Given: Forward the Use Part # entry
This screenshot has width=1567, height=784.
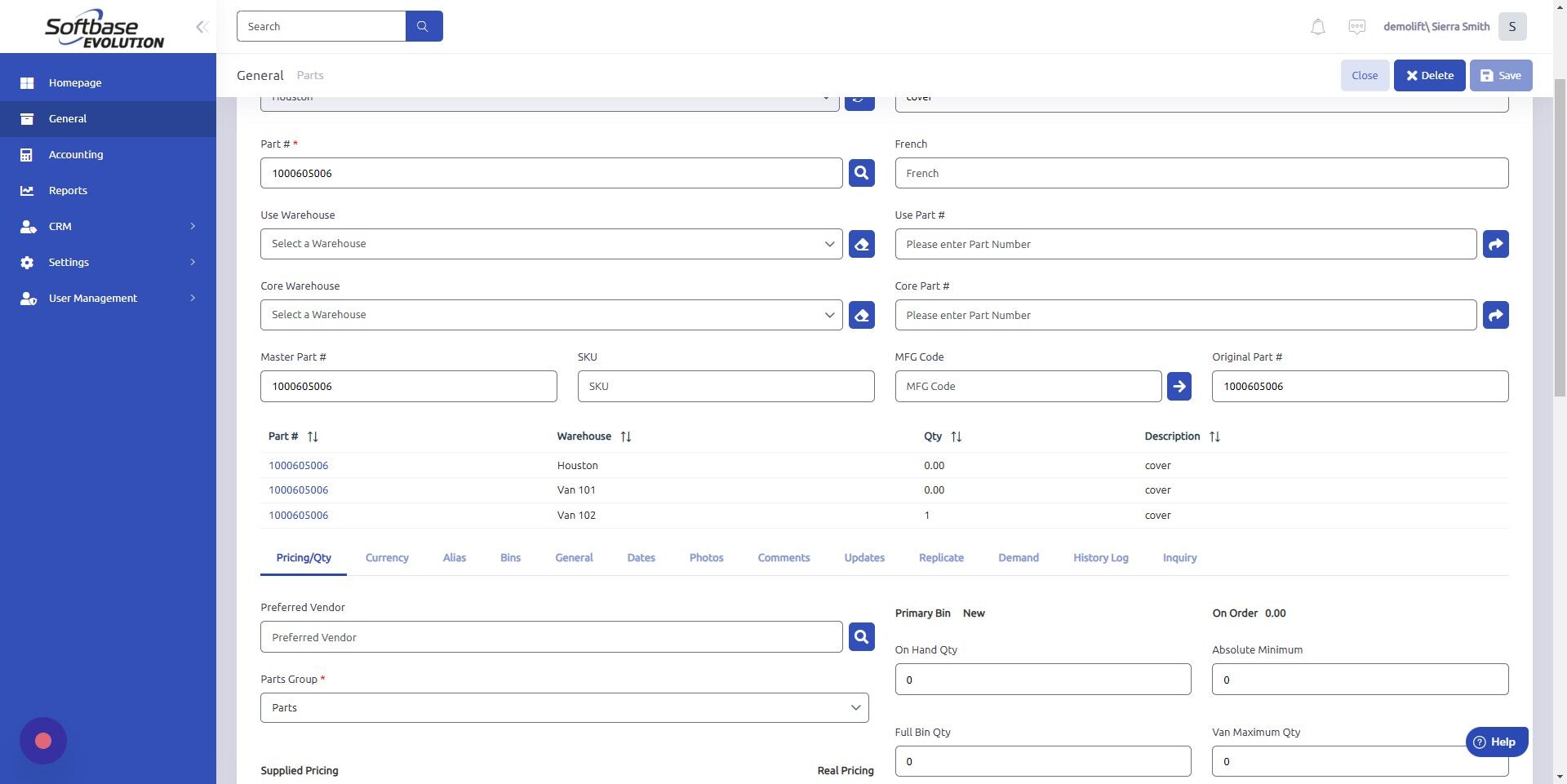Looking at the screenshot, I should click(1495, 243).
